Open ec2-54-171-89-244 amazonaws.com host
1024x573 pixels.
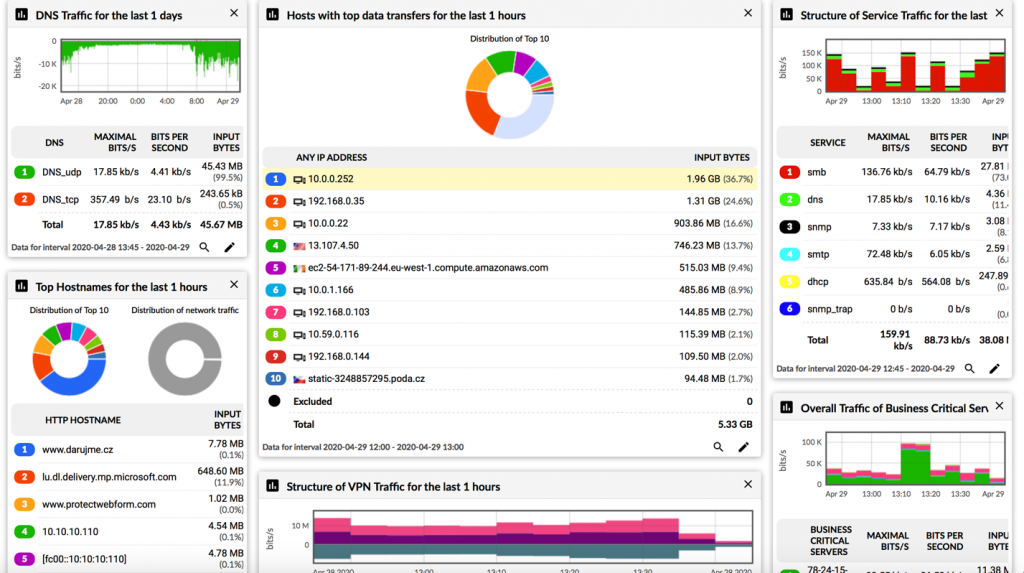[428, 268]
